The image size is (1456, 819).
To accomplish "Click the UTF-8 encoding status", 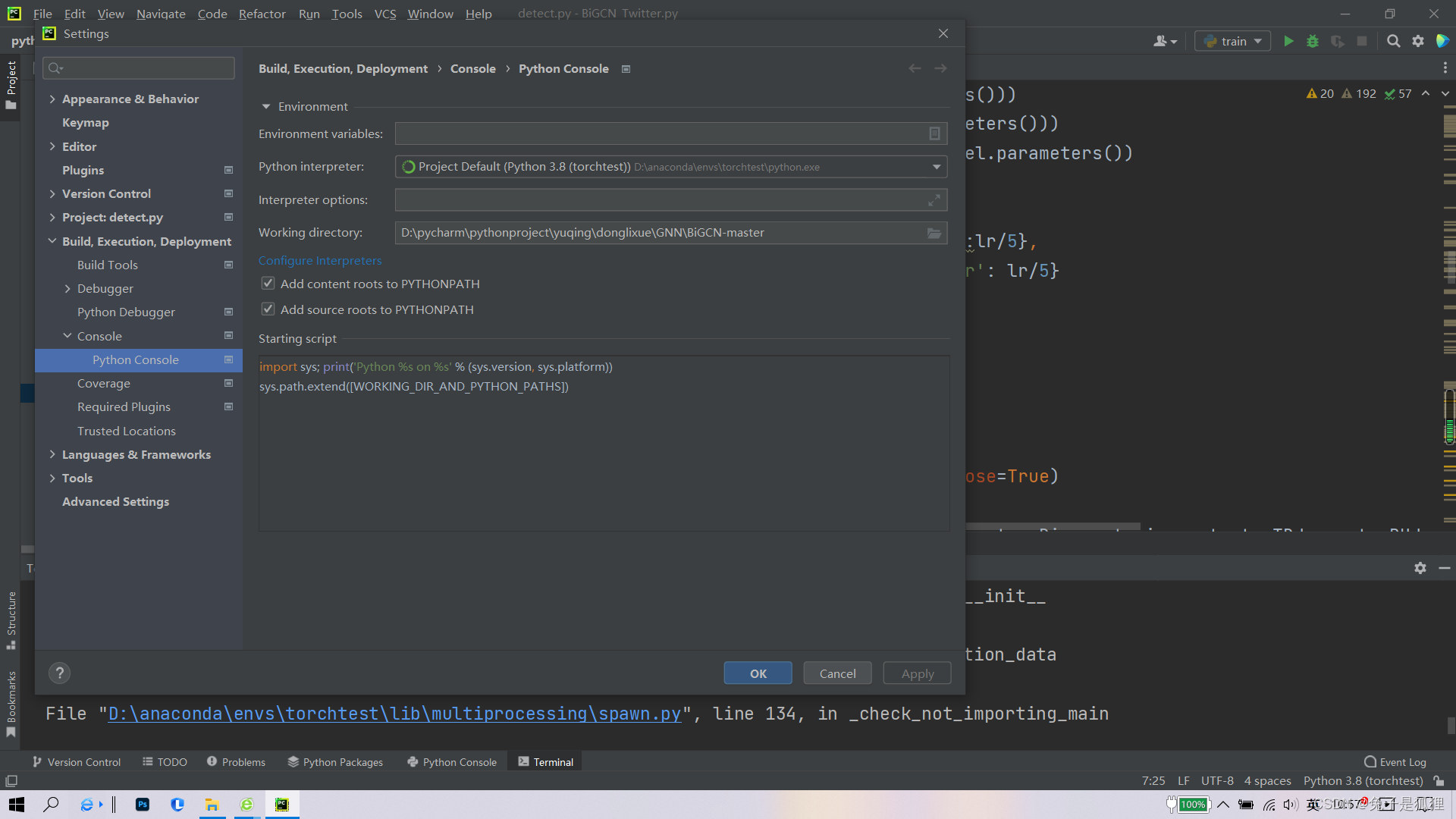I will pyautogui.click(x=1217, y=781).
